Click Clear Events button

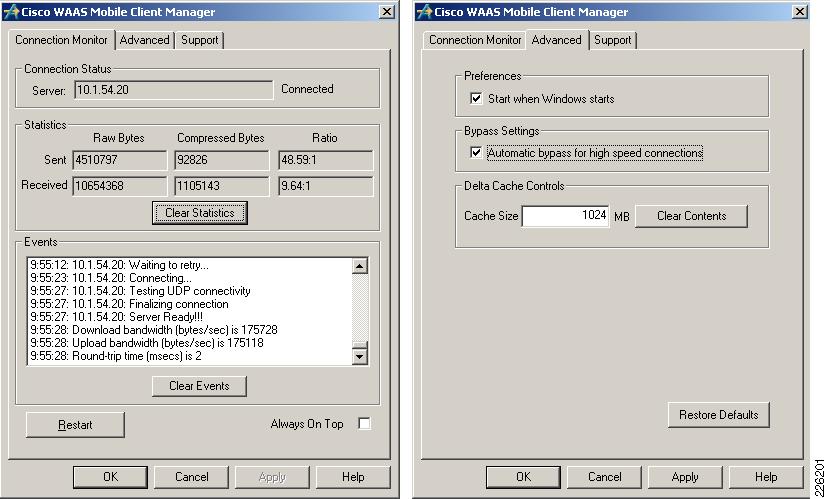point(199,386)
